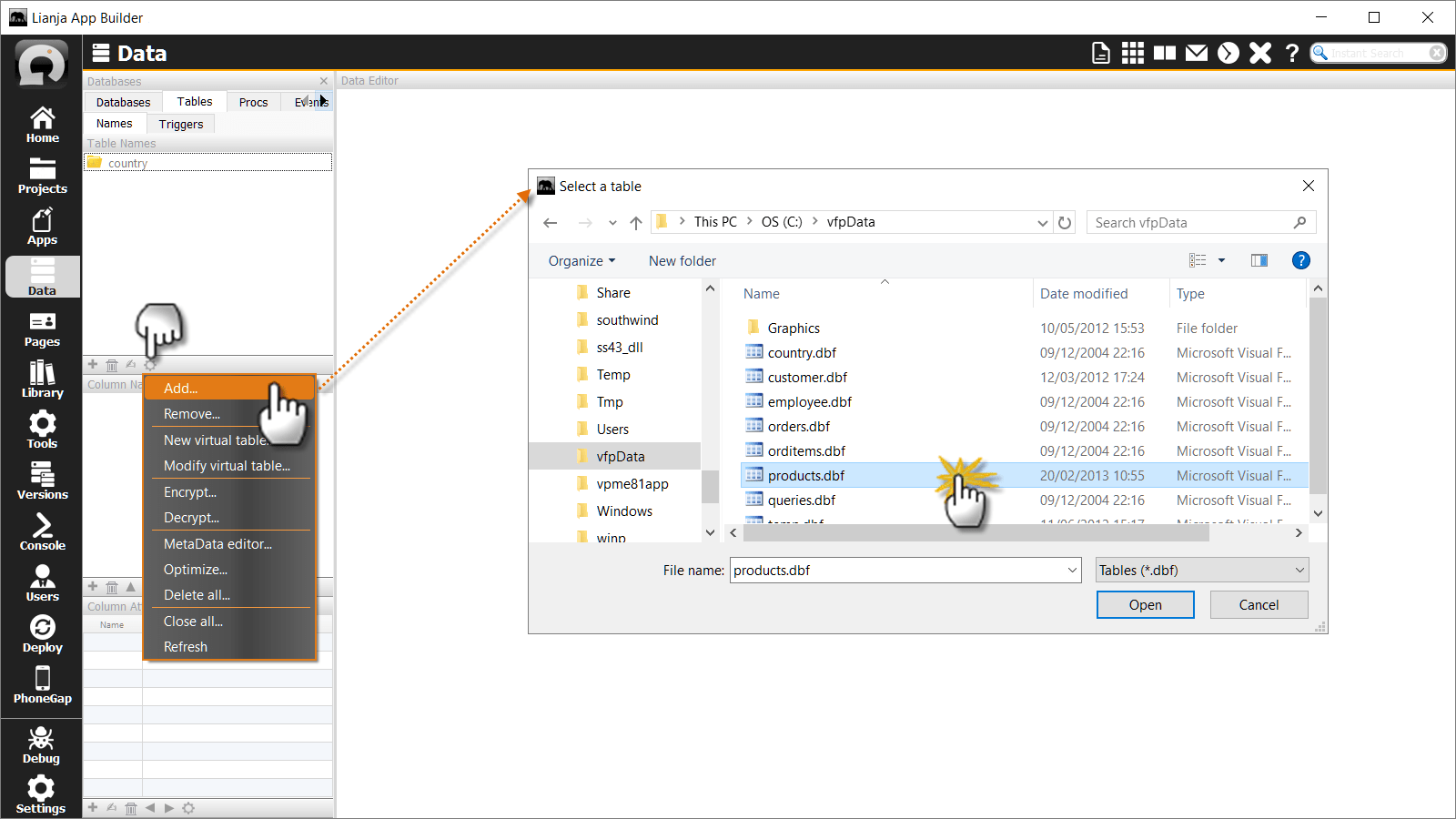The image size is (1456, 819).
Task: Click the envelope feedback icon in the toolbar
Action: [x=1197, y=53]
